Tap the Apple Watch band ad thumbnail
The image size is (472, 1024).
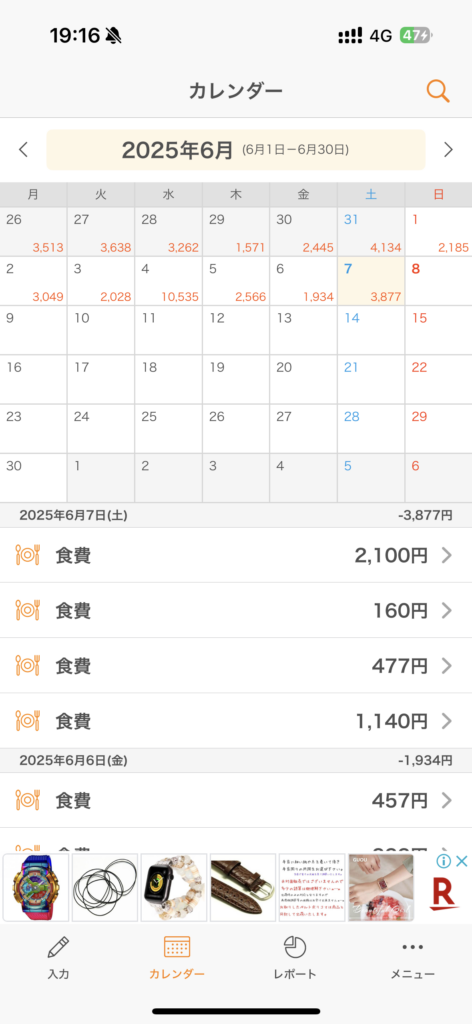[x=174, y=888]
